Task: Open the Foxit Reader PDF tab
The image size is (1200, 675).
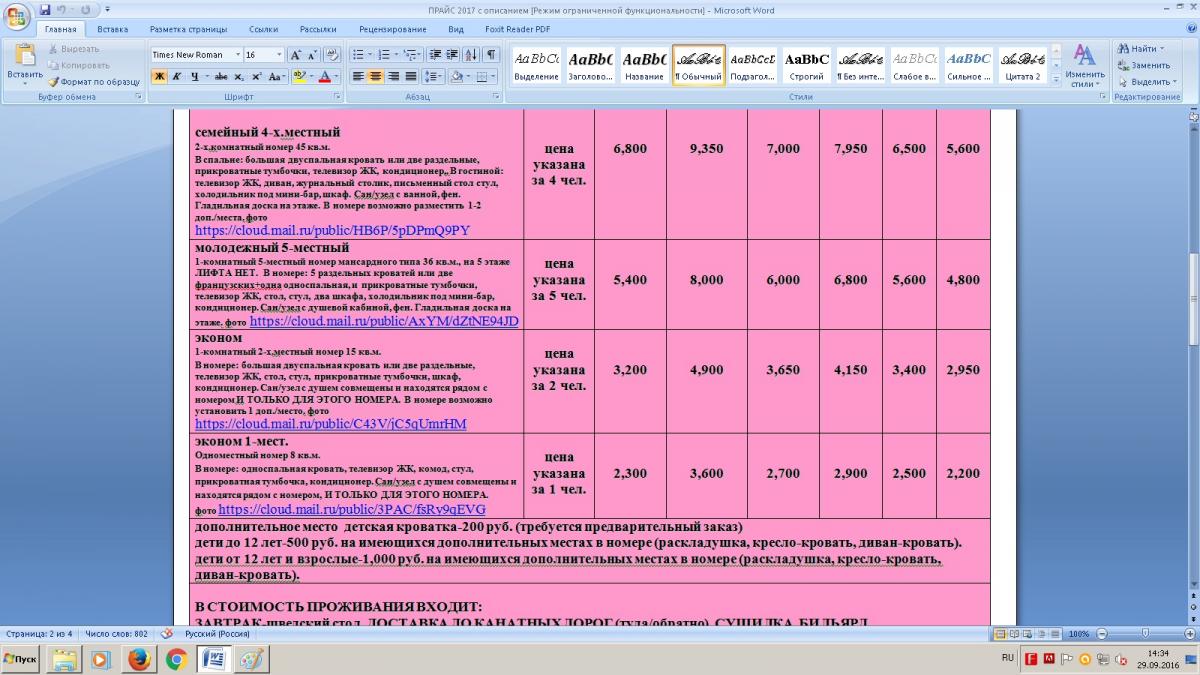Action: coord(517,30)
